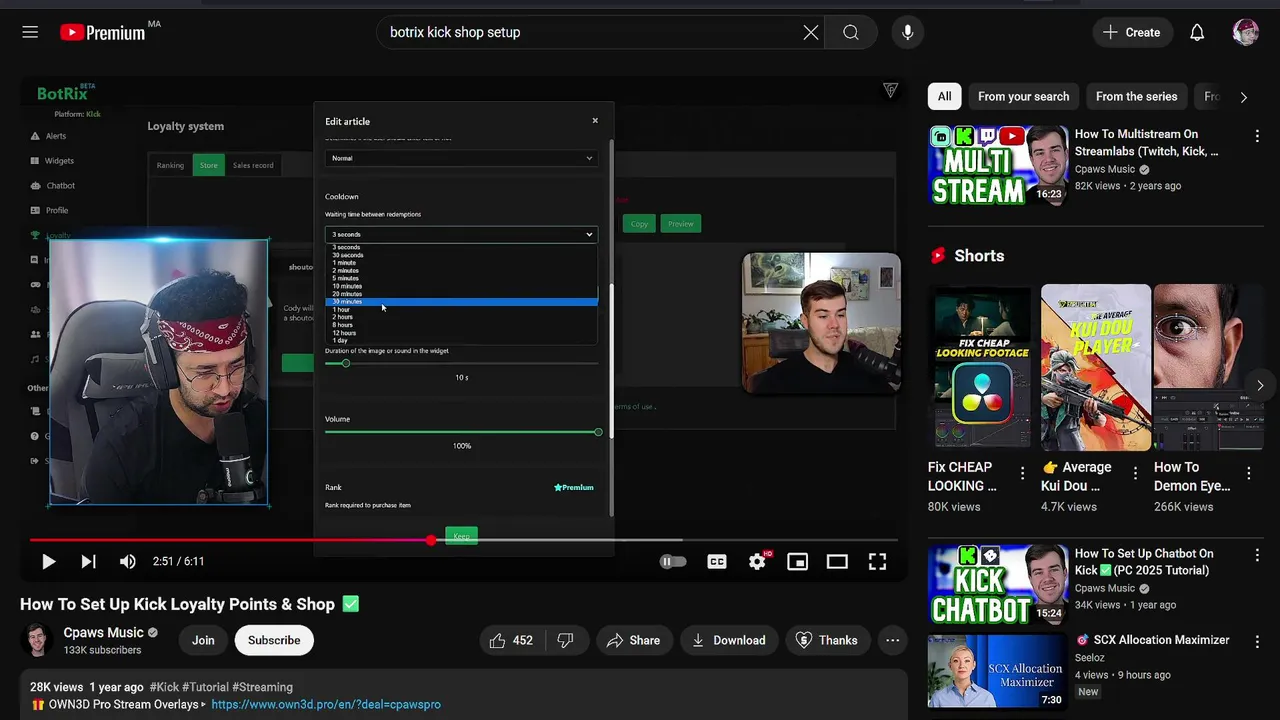Start voice search with microphone
The width and height of the screenshot is (1280, 720).
[x=907, y=32]
